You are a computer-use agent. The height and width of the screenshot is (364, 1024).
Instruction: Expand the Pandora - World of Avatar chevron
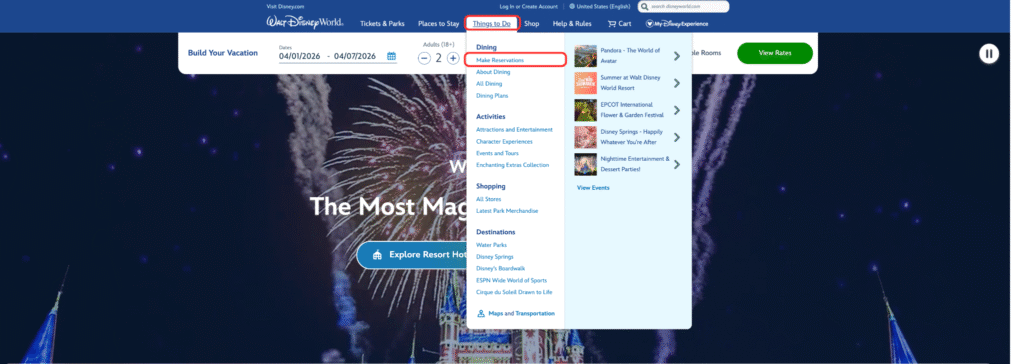pyautogui.click(x=677, y=56)
